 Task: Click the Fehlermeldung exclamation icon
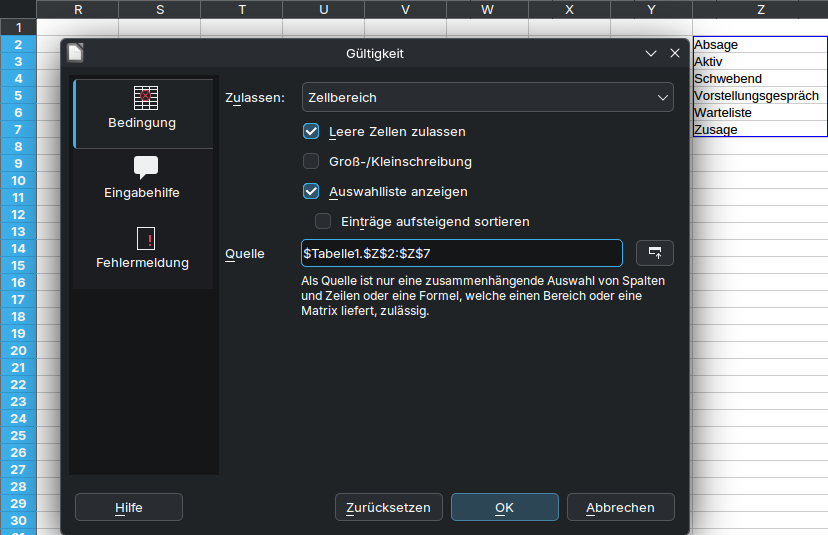[146, 238]
